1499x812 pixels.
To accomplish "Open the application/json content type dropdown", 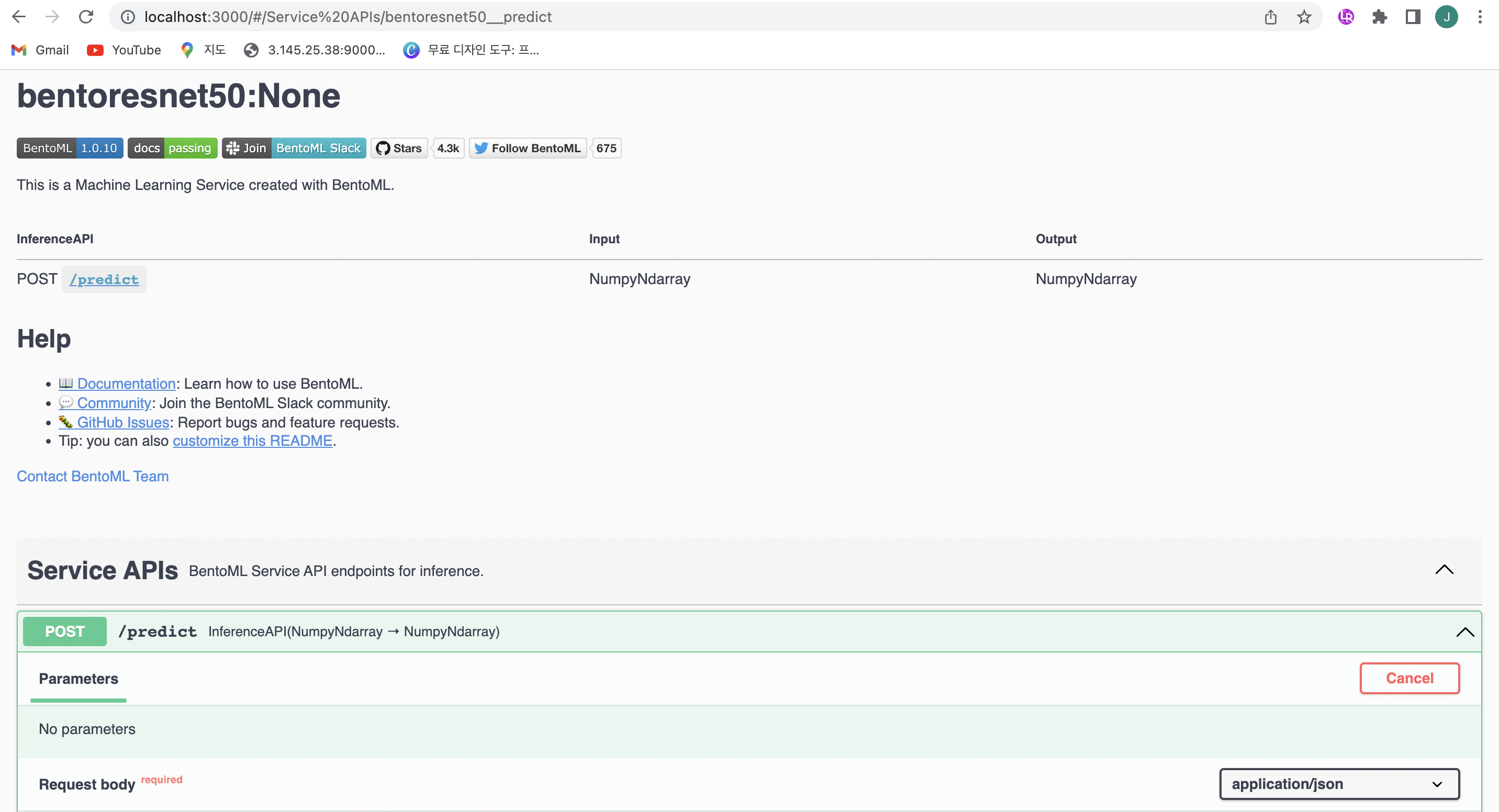I will click(1339, 784).
